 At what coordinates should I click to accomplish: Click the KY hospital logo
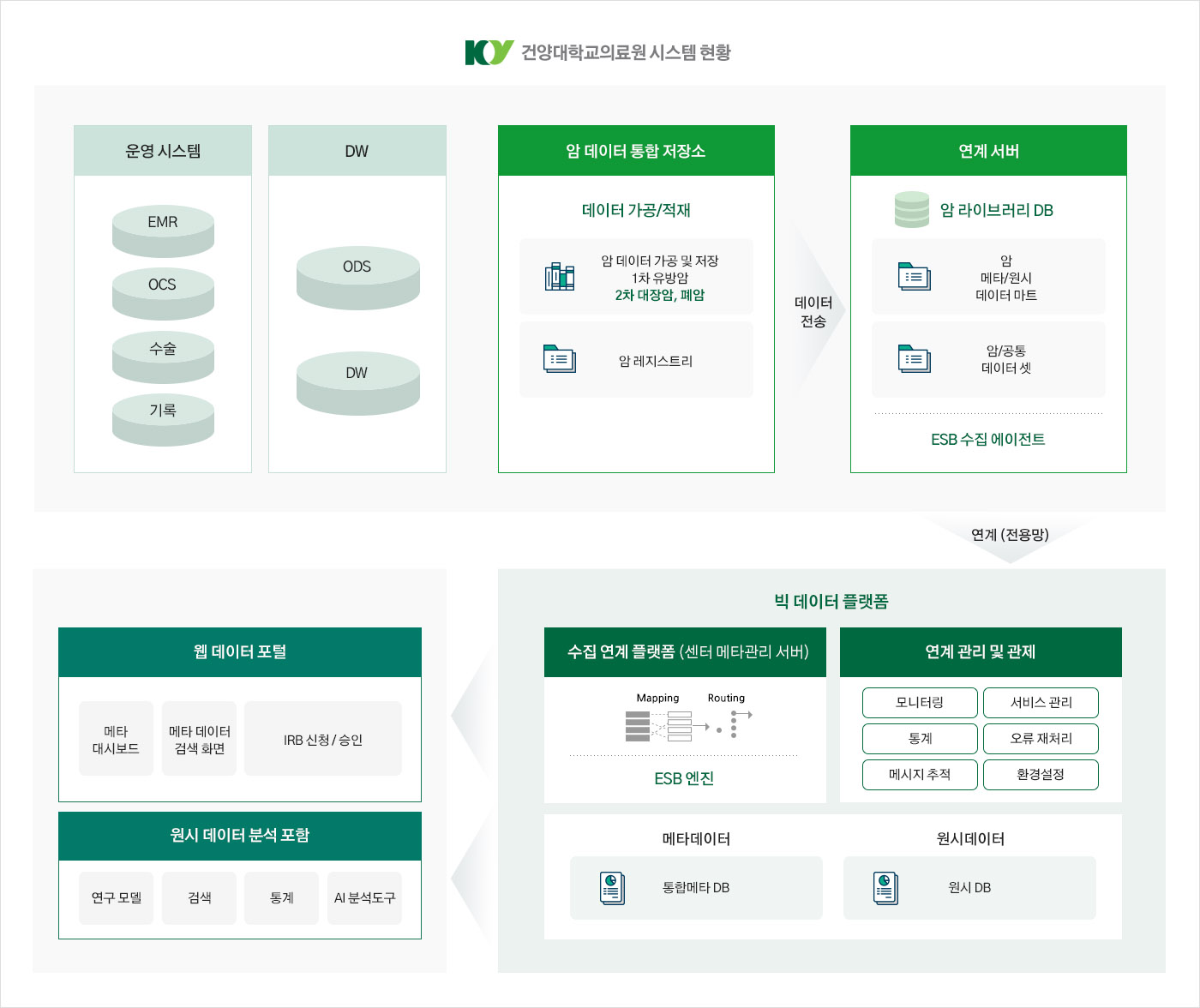489,52
